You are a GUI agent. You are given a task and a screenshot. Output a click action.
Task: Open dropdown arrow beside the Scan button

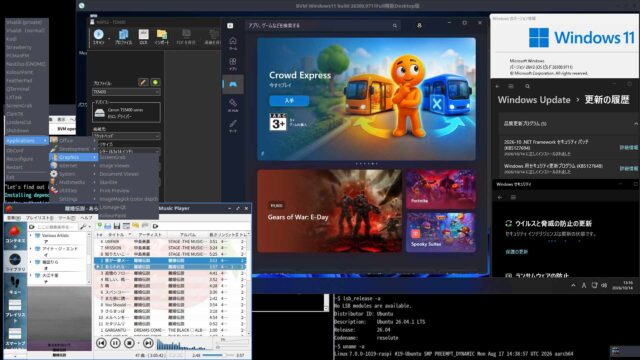click(109, 38)
